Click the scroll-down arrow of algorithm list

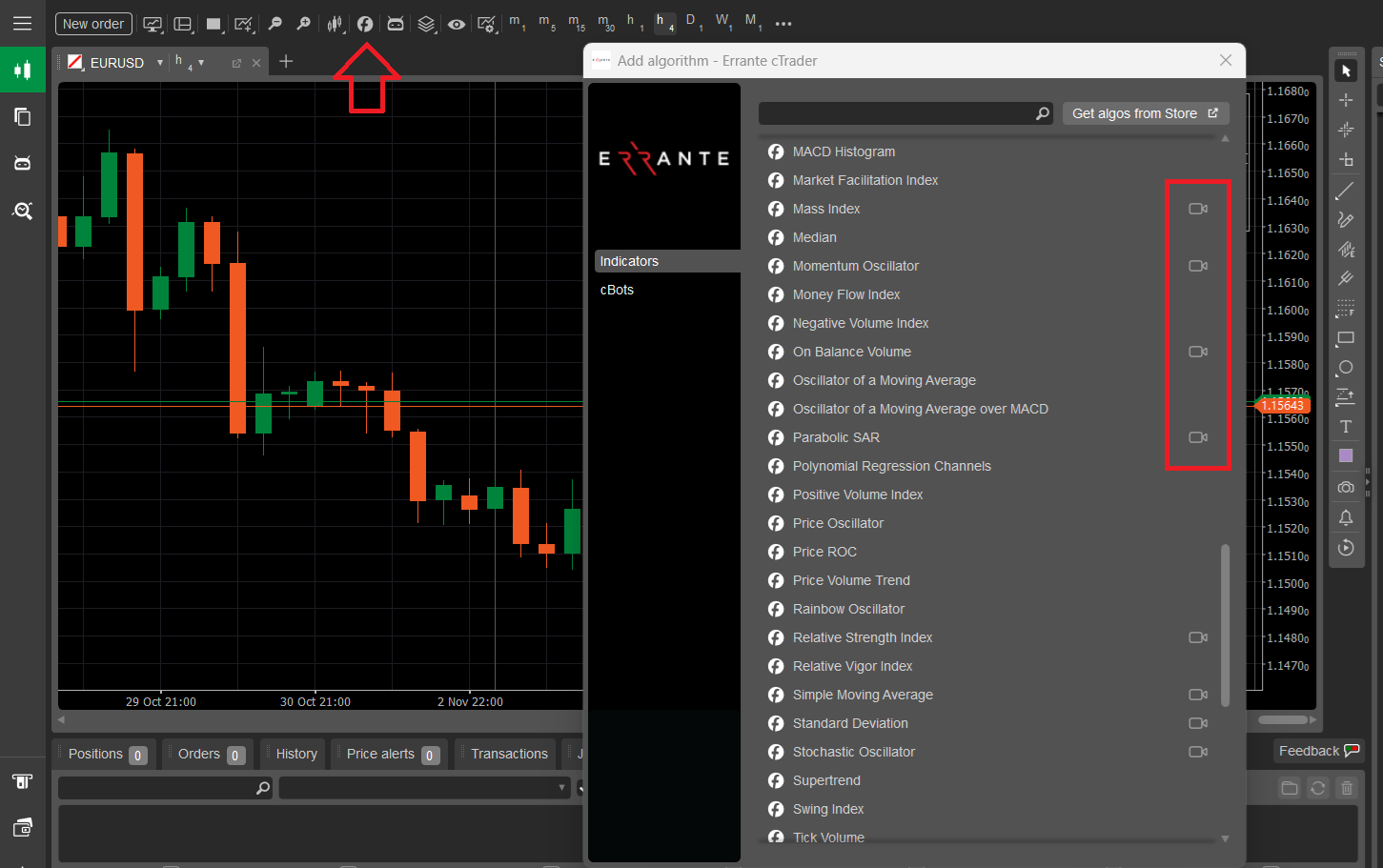point(1225,838)
